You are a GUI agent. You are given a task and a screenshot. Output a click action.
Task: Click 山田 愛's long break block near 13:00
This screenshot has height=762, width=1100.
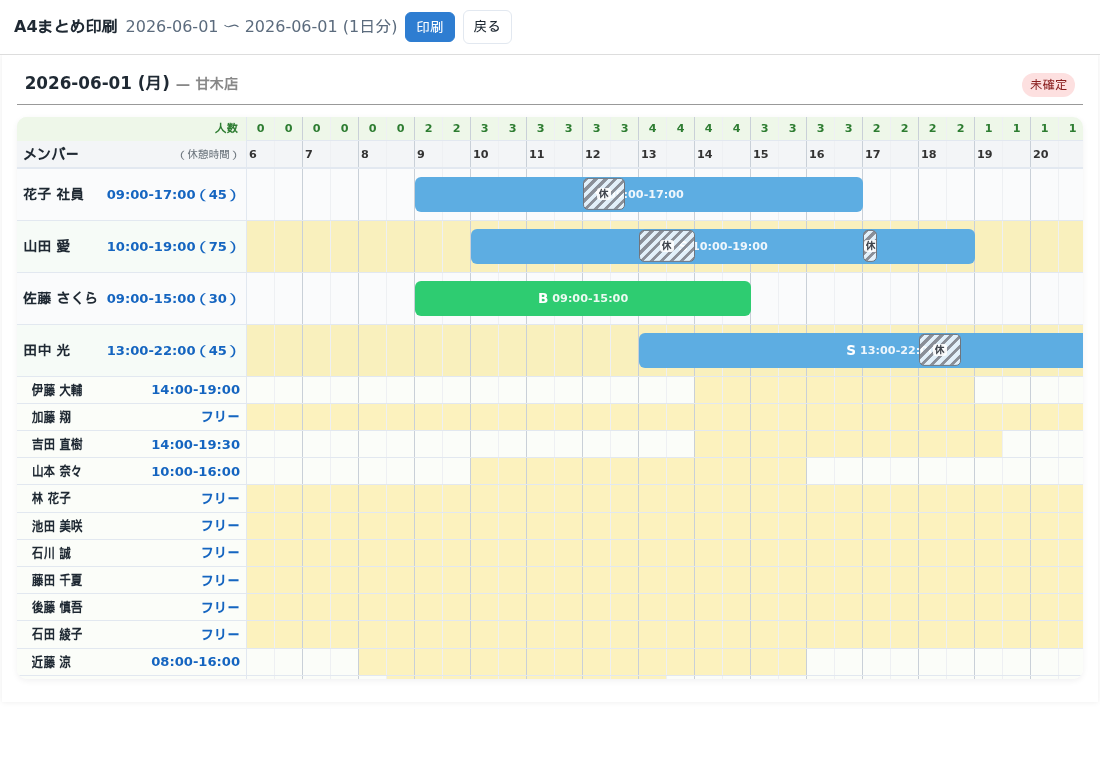666,246
